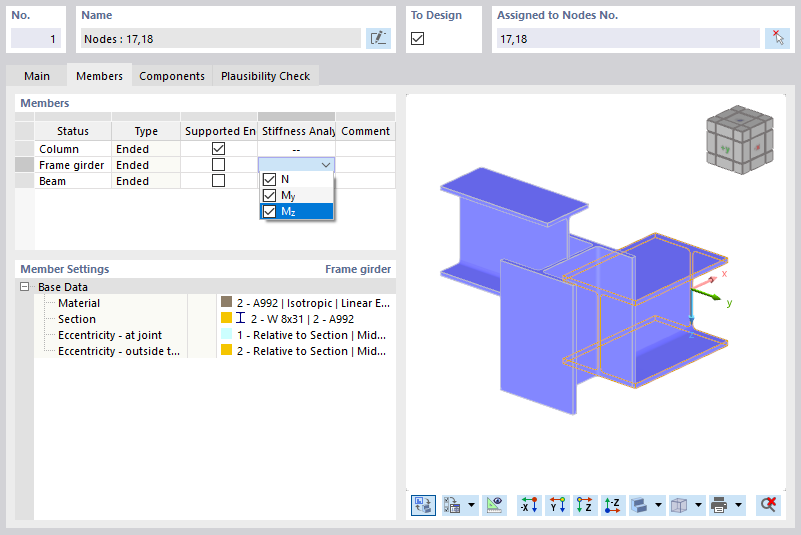This screenshot has height=535, width=801.
Task: Select the Members tab
Action: (x=99, y=76)
